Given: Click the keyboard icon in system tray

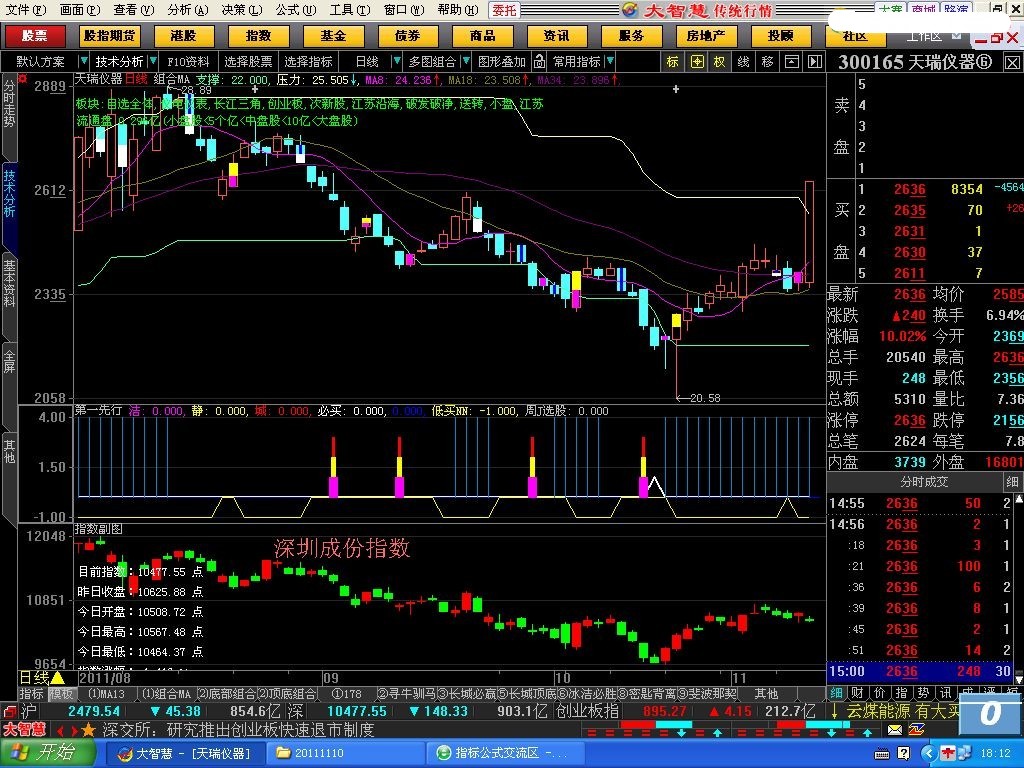Looking at the screenshot, I should pyautogui.click(x=882, y=754).
